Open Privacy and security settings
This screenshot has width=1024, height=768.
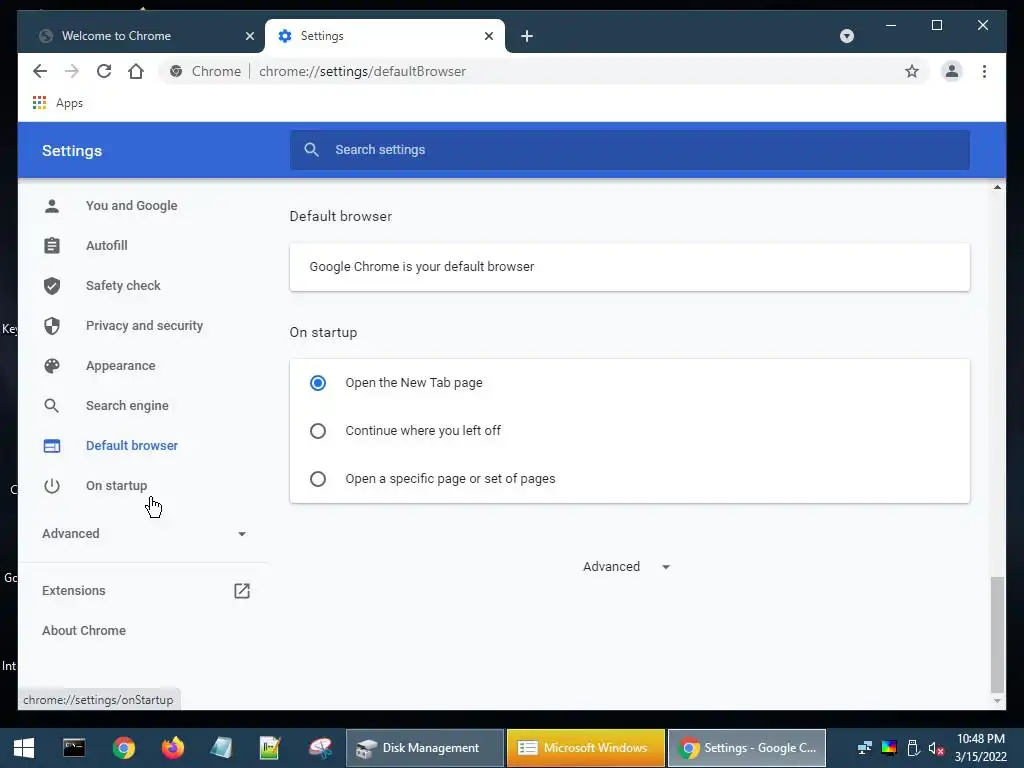click(144, 325)
